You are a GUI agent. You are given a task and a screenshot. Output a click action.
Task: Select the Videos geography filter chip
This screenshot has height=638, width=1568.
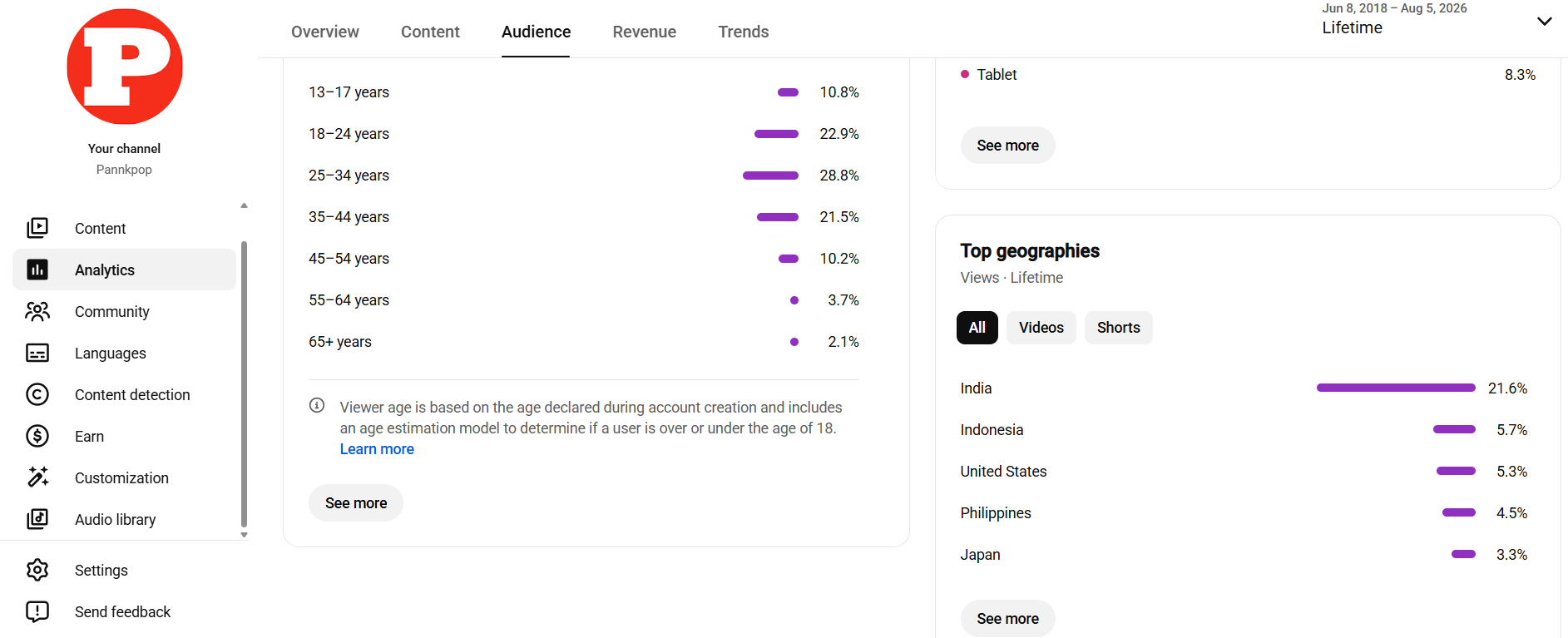coord(1041,328)
